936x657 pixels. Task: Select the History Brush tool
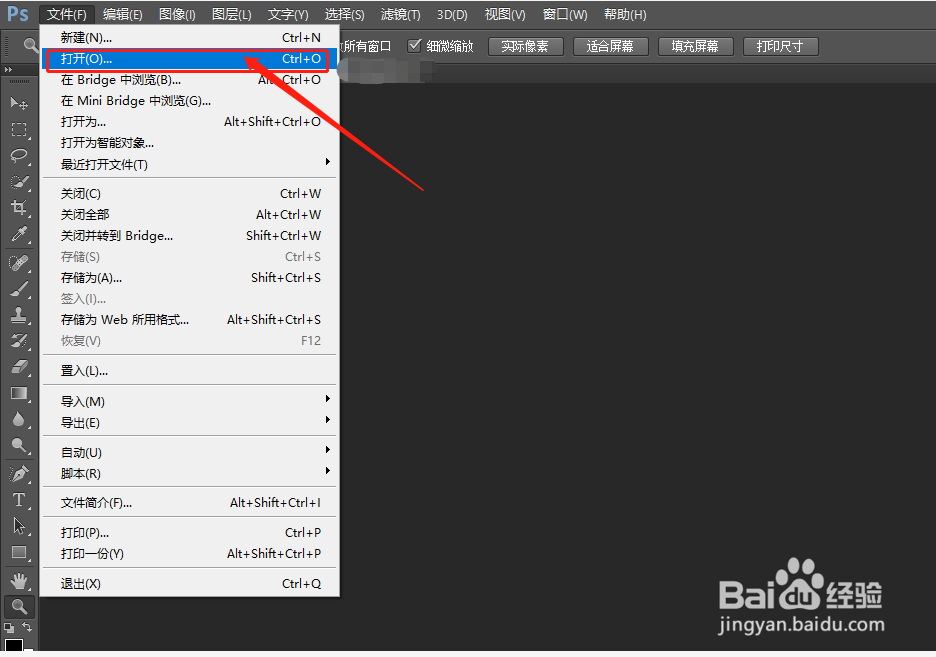(19, 341)
